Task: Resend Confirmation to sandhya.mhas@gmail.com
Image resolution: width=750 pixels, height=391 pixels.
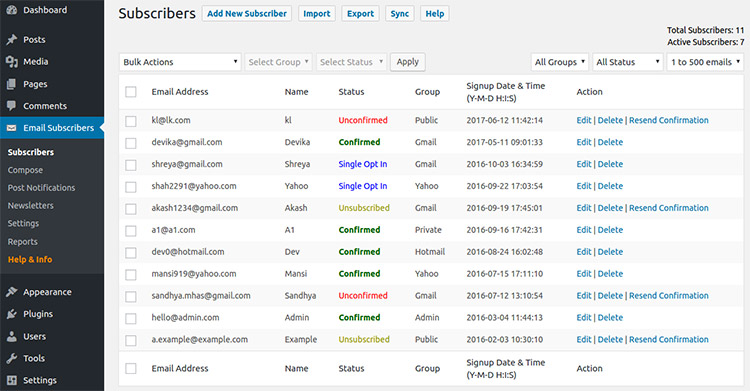Action: click(669, 296)
